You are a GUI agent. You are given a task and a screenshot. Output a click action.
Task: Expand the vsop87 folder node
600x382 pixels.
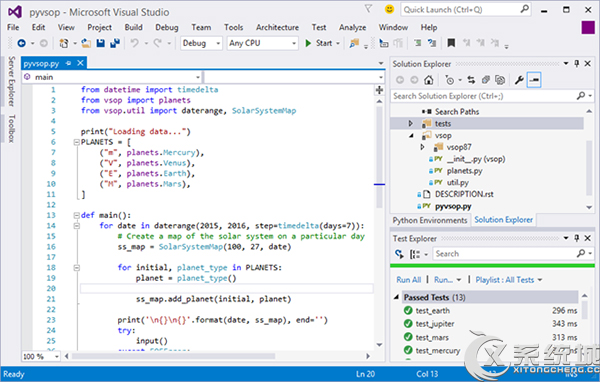pyautogui.click(x=422, y=147)
